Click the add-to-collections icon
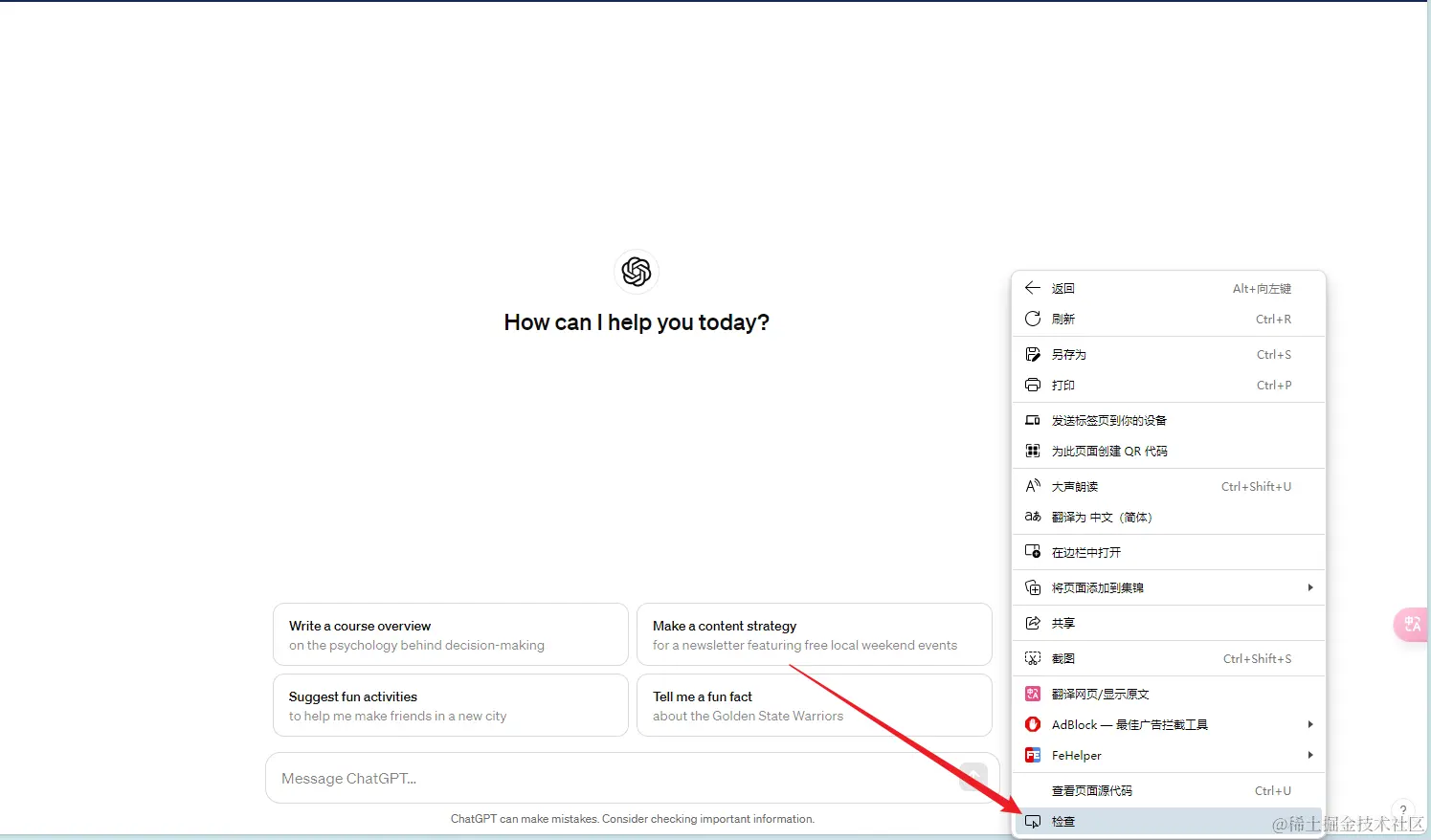The width and height of the screenshot is (1431, 840). (x=1033, y=587)
